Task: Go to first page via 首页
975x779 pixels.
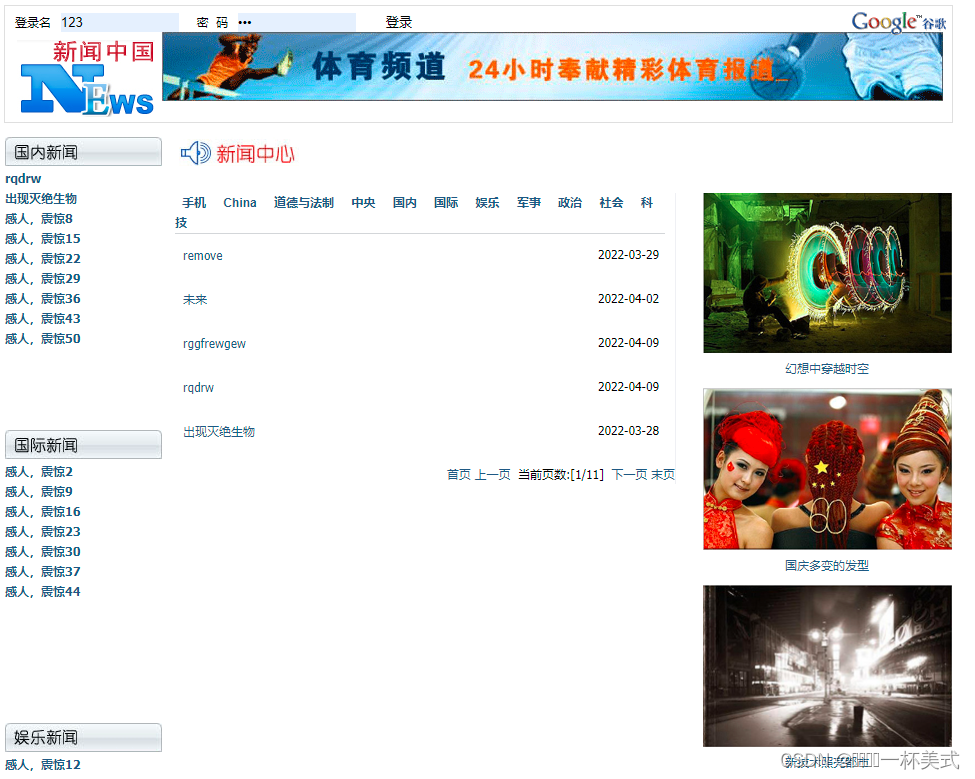Action: pos(459,475)
